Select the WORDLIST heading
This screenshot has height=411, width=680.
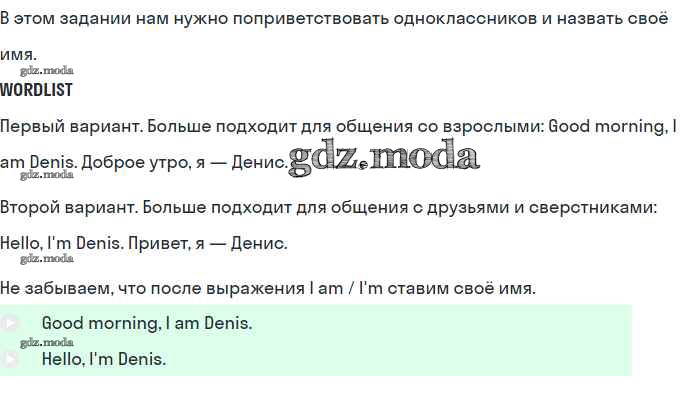click(36, 90)
